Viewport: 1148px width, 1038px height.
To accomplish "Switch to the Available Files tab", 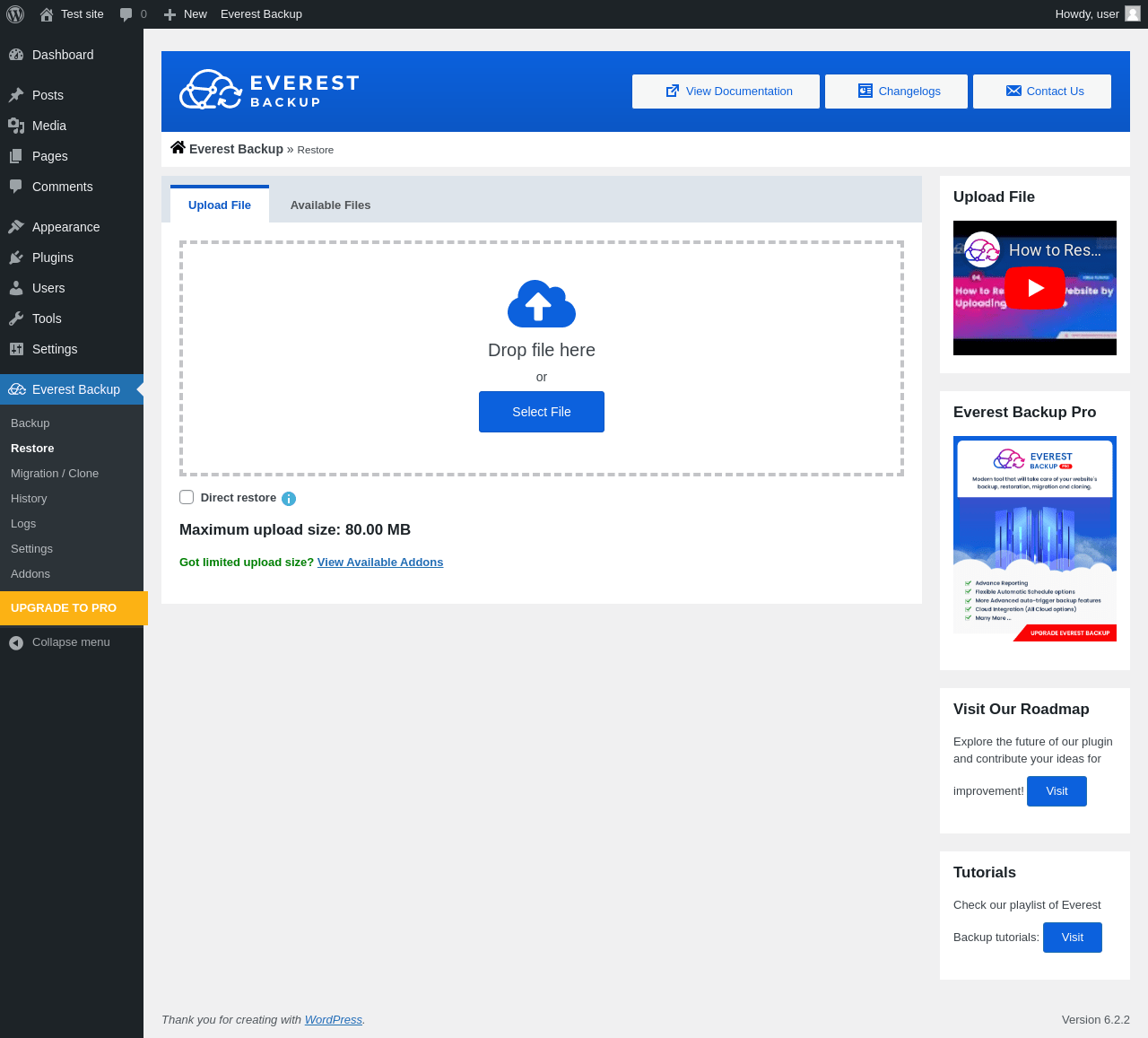I will 330,205.
